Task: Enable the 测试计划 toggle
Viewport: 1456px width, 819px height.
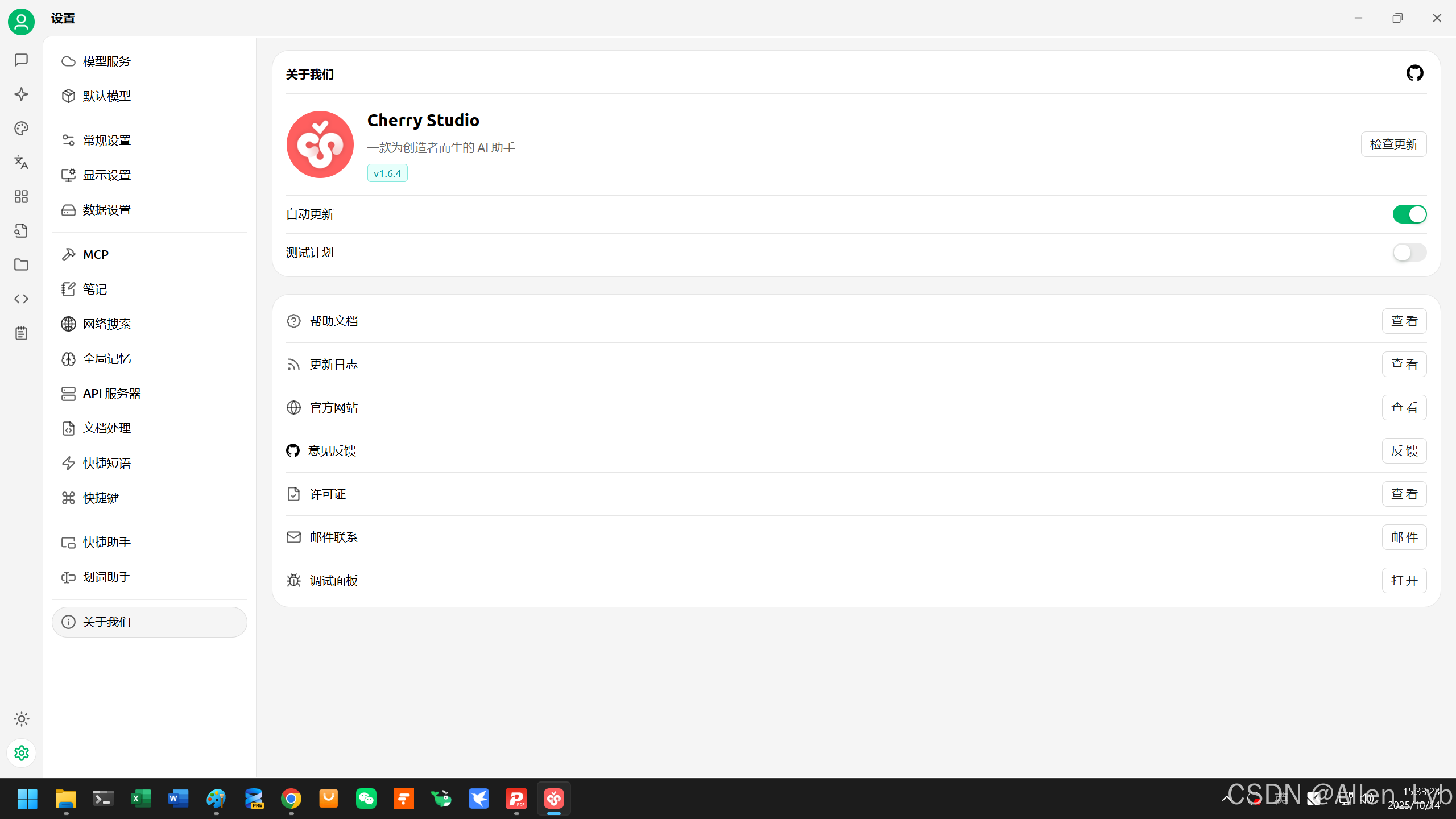Action: [1409, 253]
